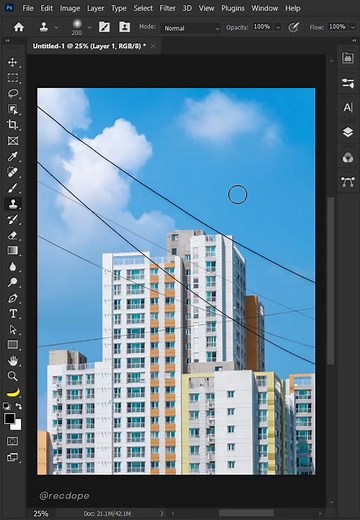
Task: Select the Blur tool
Action: pos(13,267)
